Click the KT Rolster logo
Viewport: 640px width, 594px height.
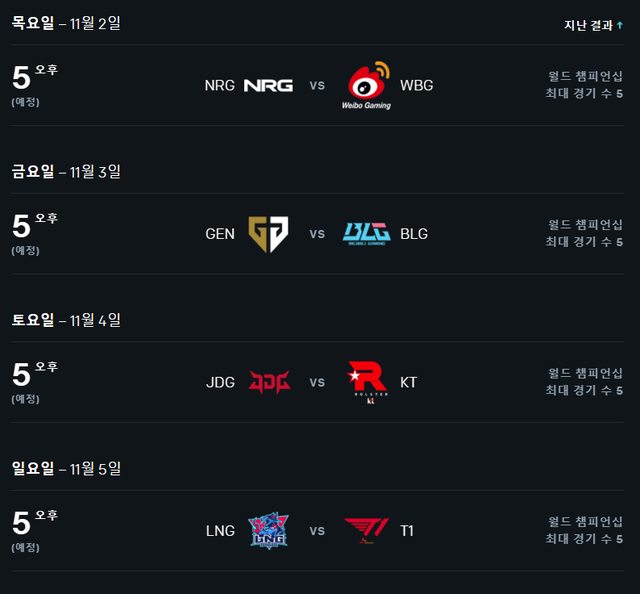coord(367,383)
